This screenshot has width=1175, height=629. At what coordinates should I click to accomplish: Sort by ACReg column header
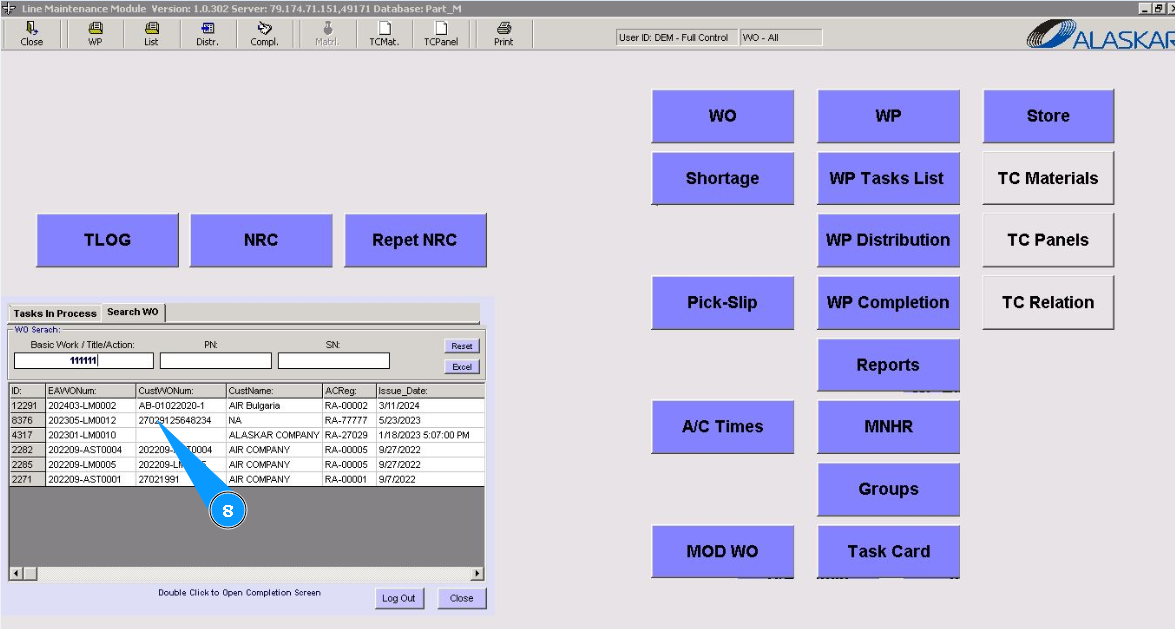[348, 391]
